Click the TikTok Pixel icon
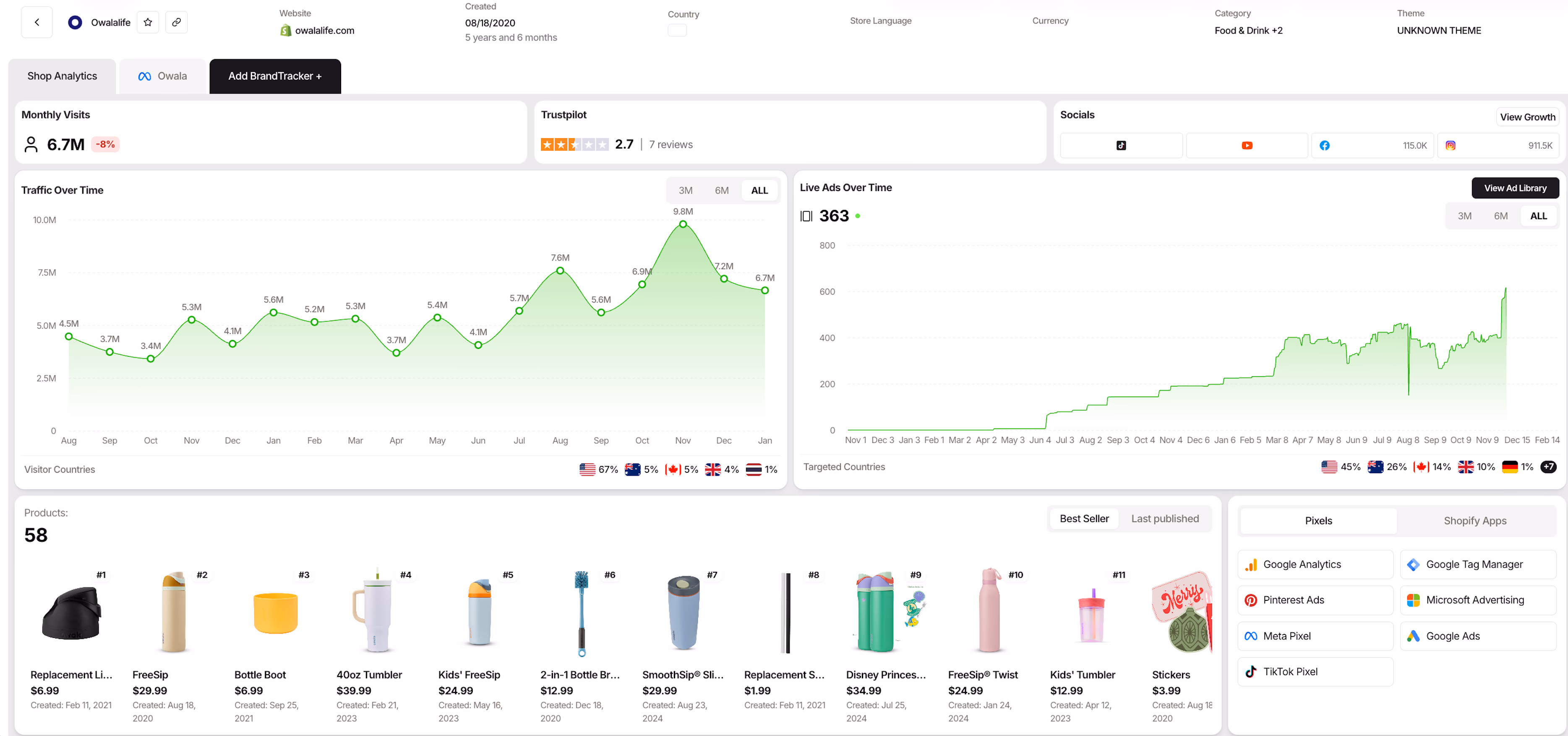Image resolution: width=1568 pixels, height=736 pixels. 1252,671
